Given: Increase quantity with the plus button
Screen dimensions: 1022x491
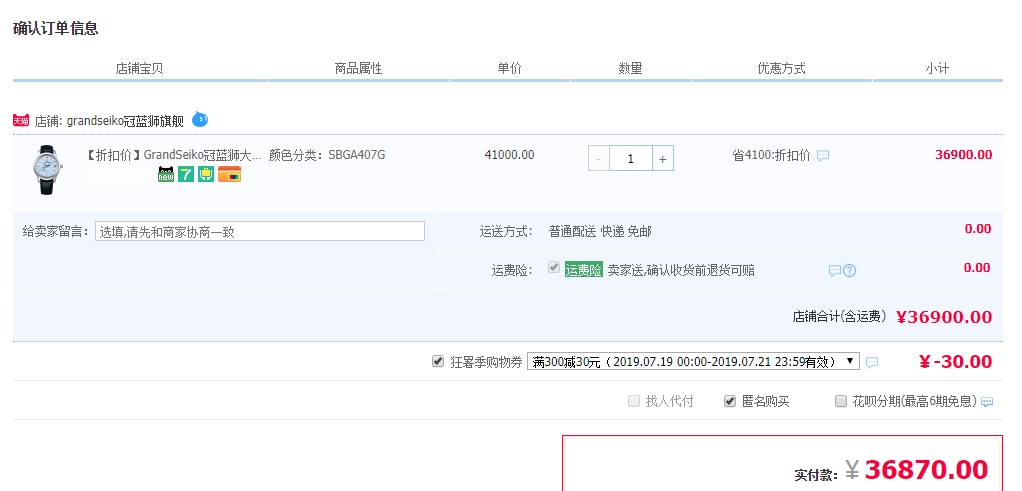Looking at the screenshot, I should (663, 158).
